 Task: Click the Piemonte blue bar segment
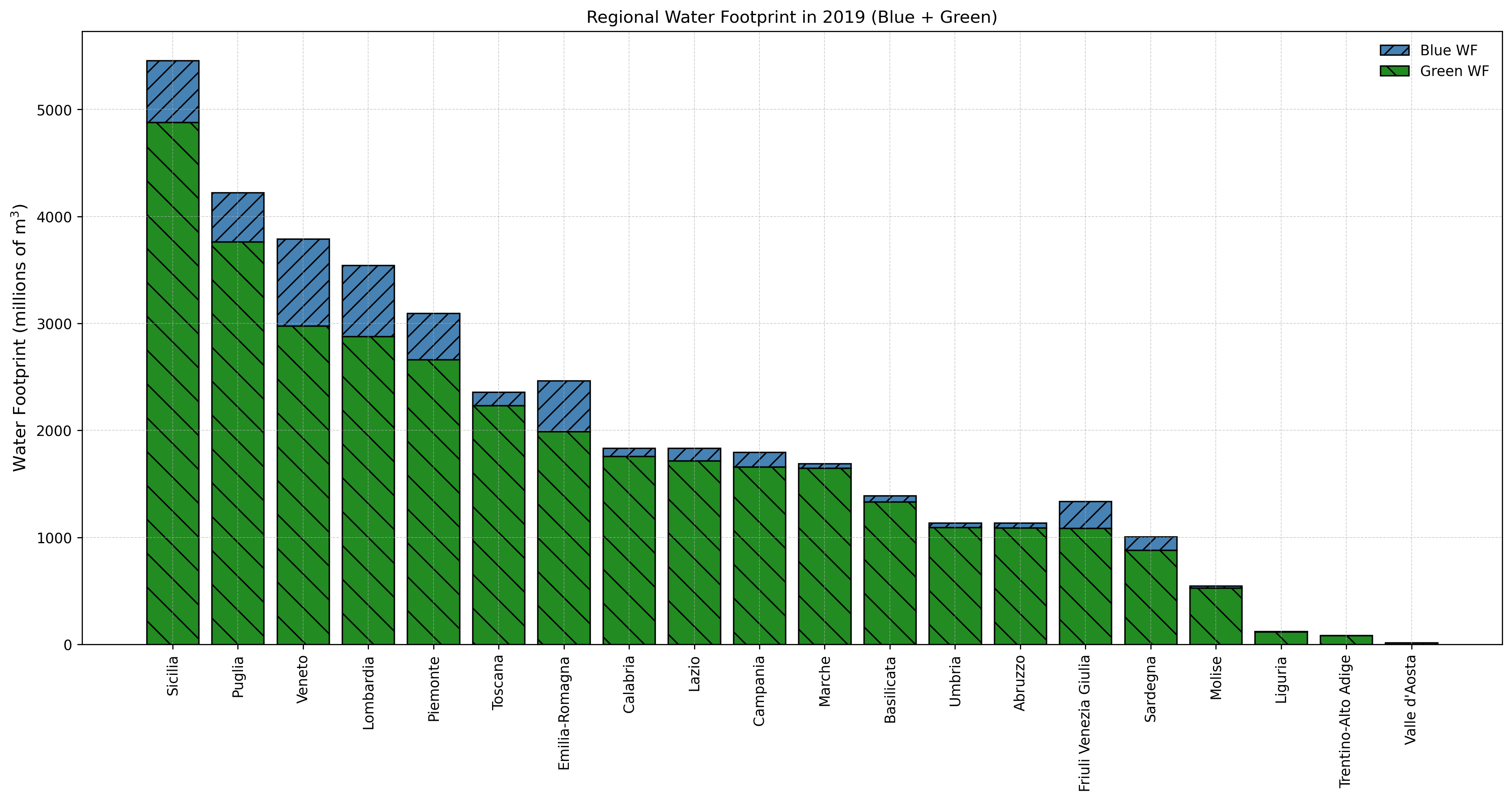(433, 336)
